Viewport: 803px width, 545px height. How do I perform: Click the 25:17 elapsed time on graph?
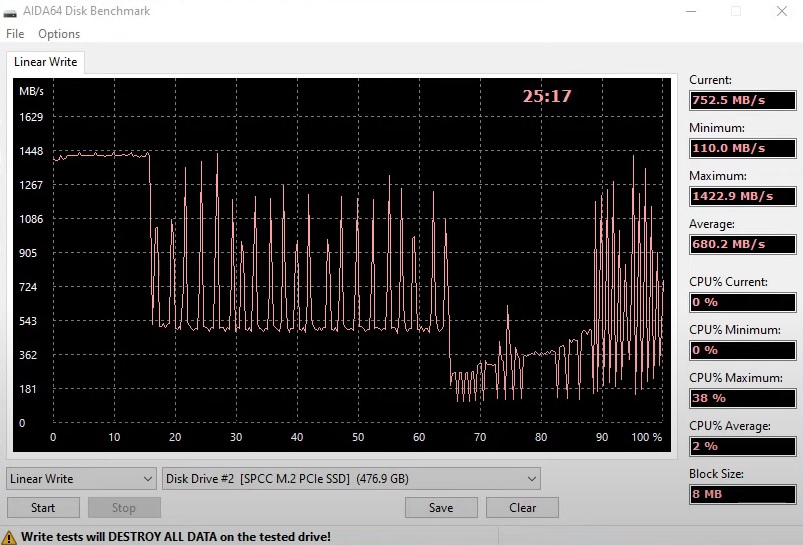547,96
